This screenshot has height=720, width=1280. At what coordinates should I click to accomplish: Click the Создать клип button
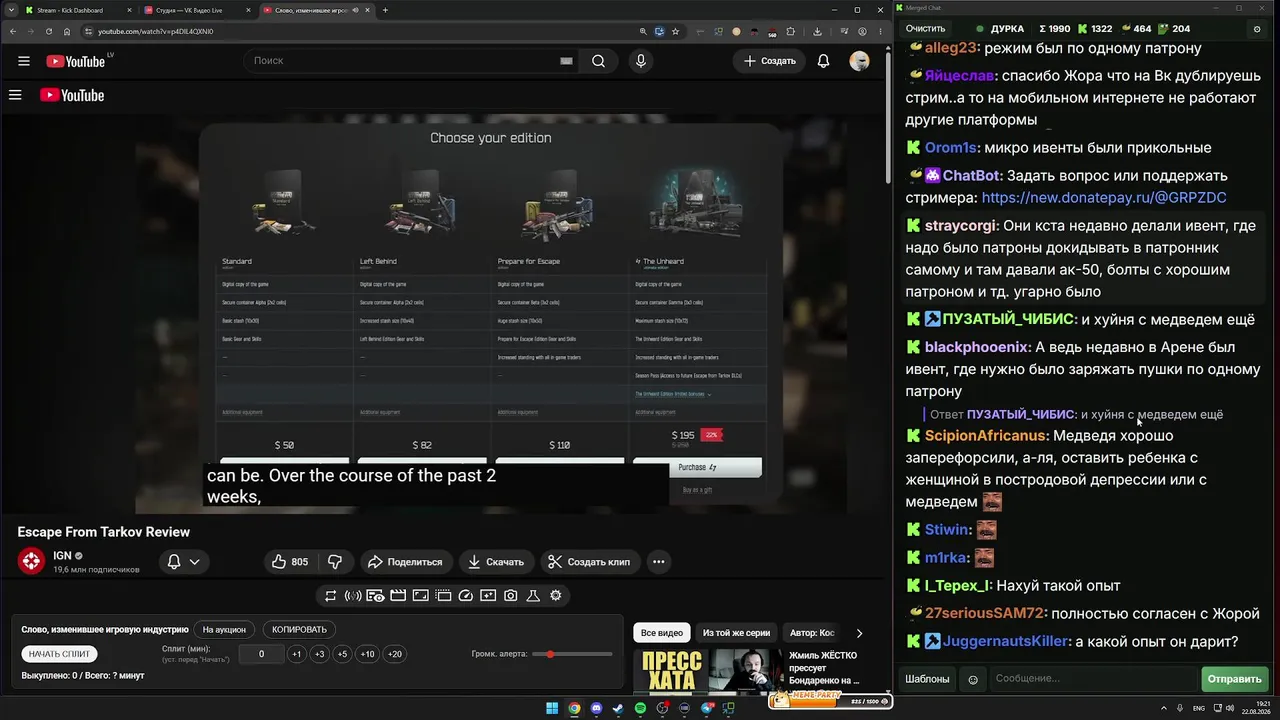click(x=590, y=562)
